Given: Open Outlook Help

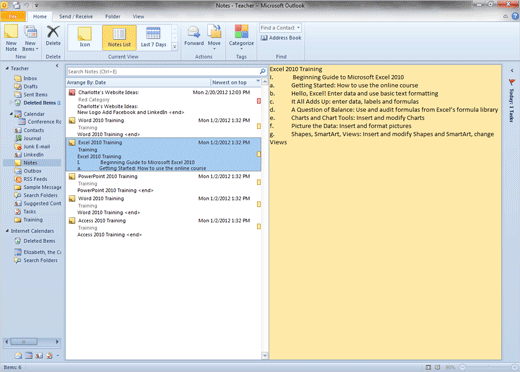Looking at the screenshot, I should pyautogui.click(x=515, y=16).
